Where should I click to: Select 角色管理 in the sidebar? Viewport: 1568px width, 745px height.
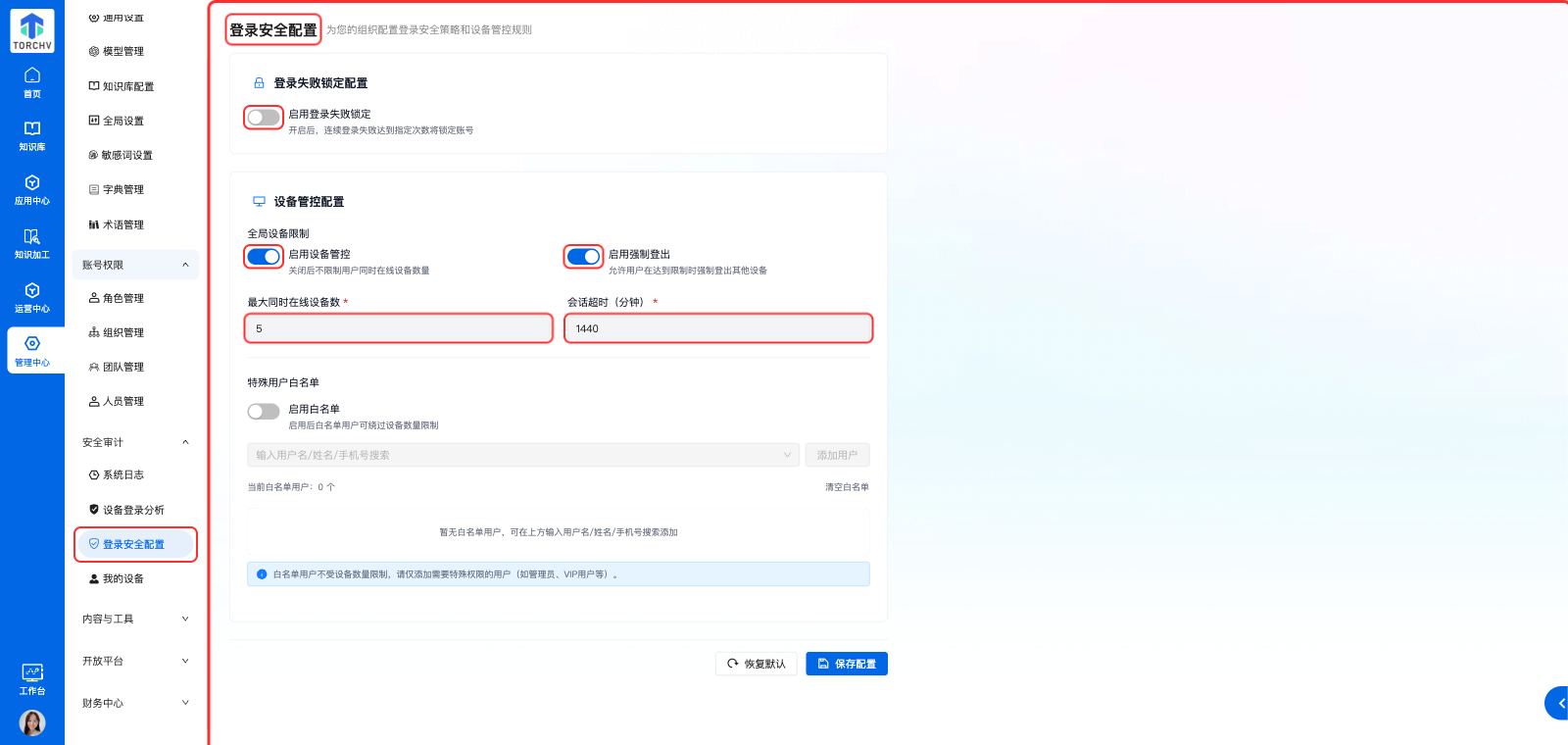[x=123, y=298]
